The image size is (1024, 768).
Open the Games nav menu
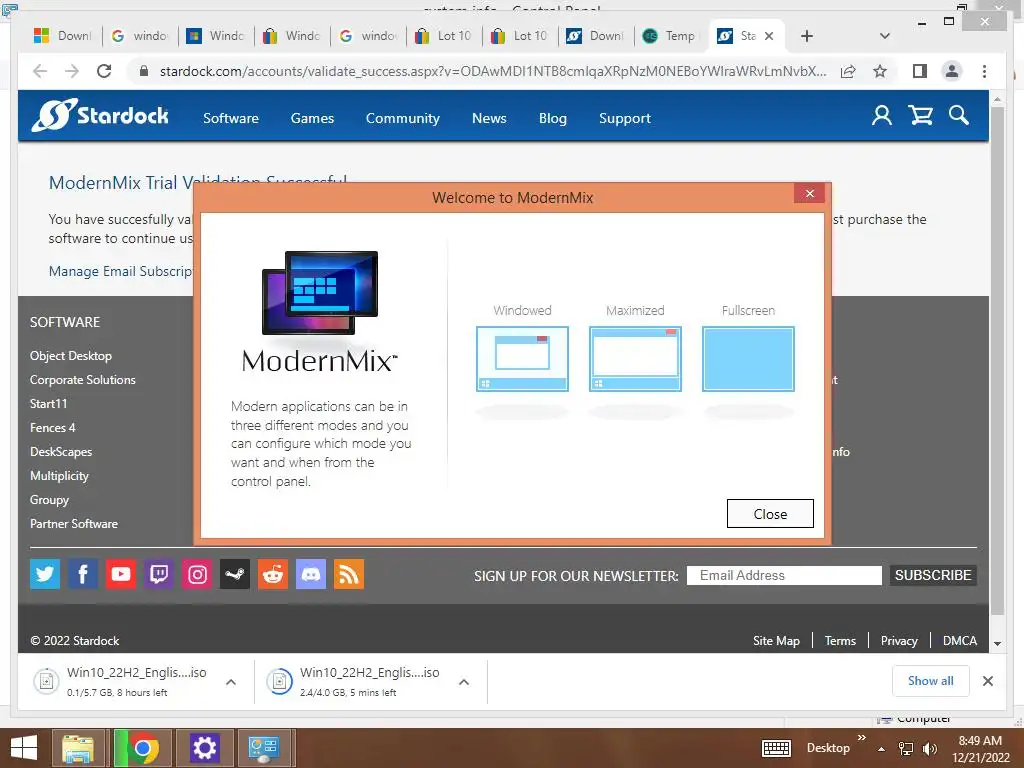(312, 118)
